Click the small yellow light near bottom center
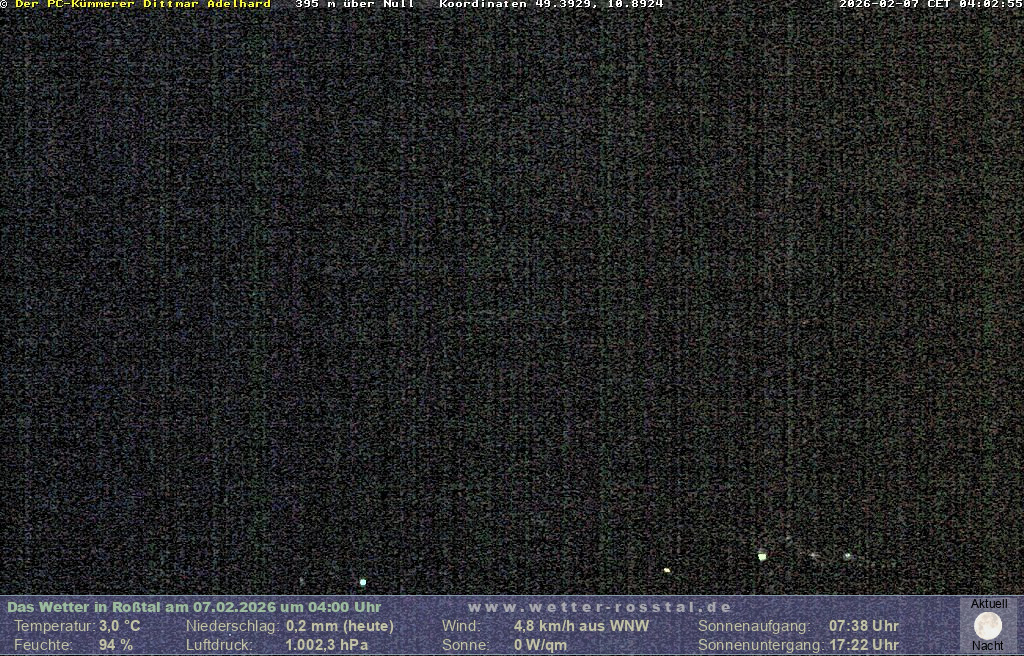1024x656 pixels. pyautogui.click(x=667, y=570)
